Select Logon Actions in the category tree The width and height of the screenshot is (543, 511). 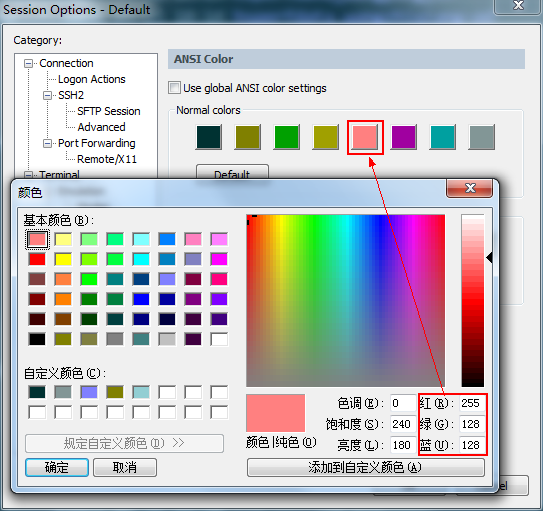pos(91,79)
